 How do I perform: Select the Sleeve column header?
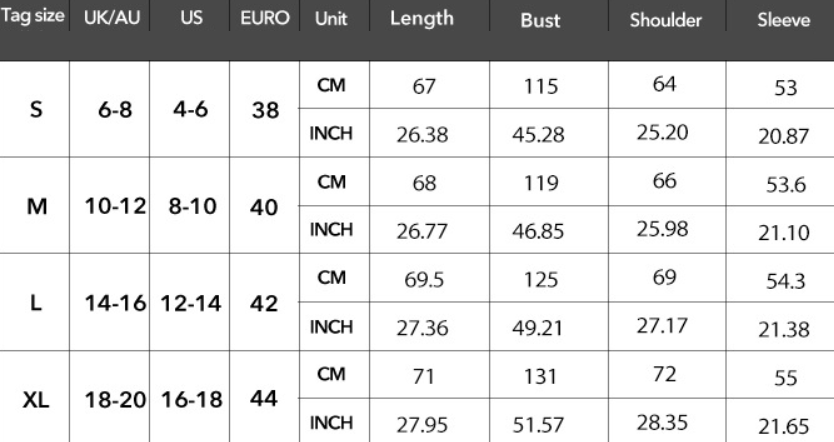783,20
